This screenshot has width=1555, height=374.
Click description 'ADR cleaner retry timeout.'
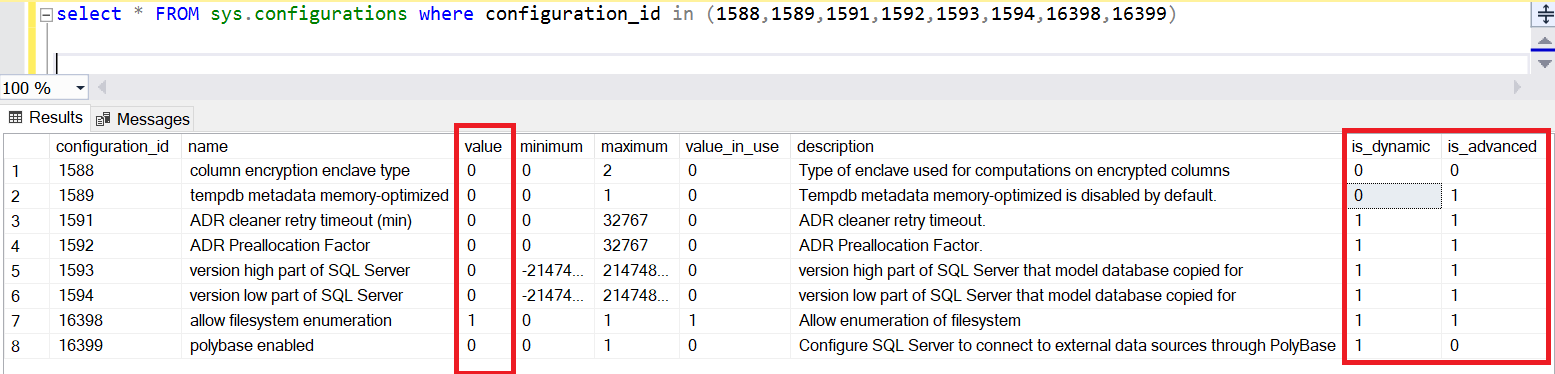click(1067, 221)
